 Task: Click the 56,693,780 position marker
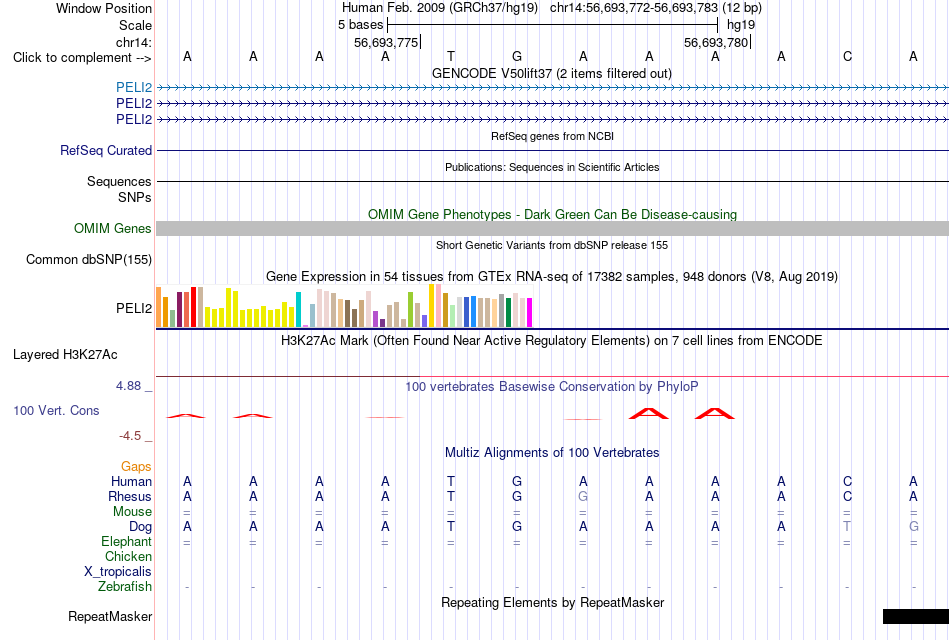(716, 42)
